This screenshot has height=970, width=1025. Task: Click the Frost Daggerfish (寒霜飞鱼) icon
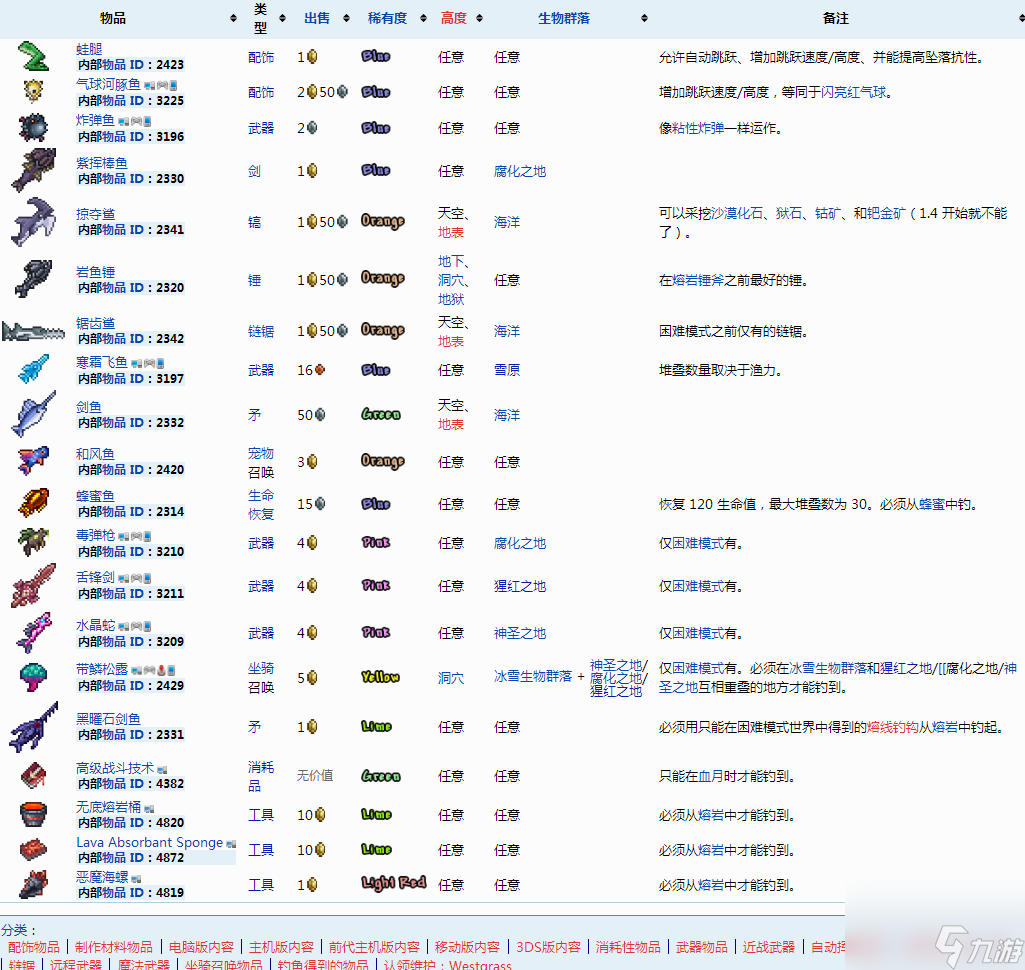[x=33, y=369]
